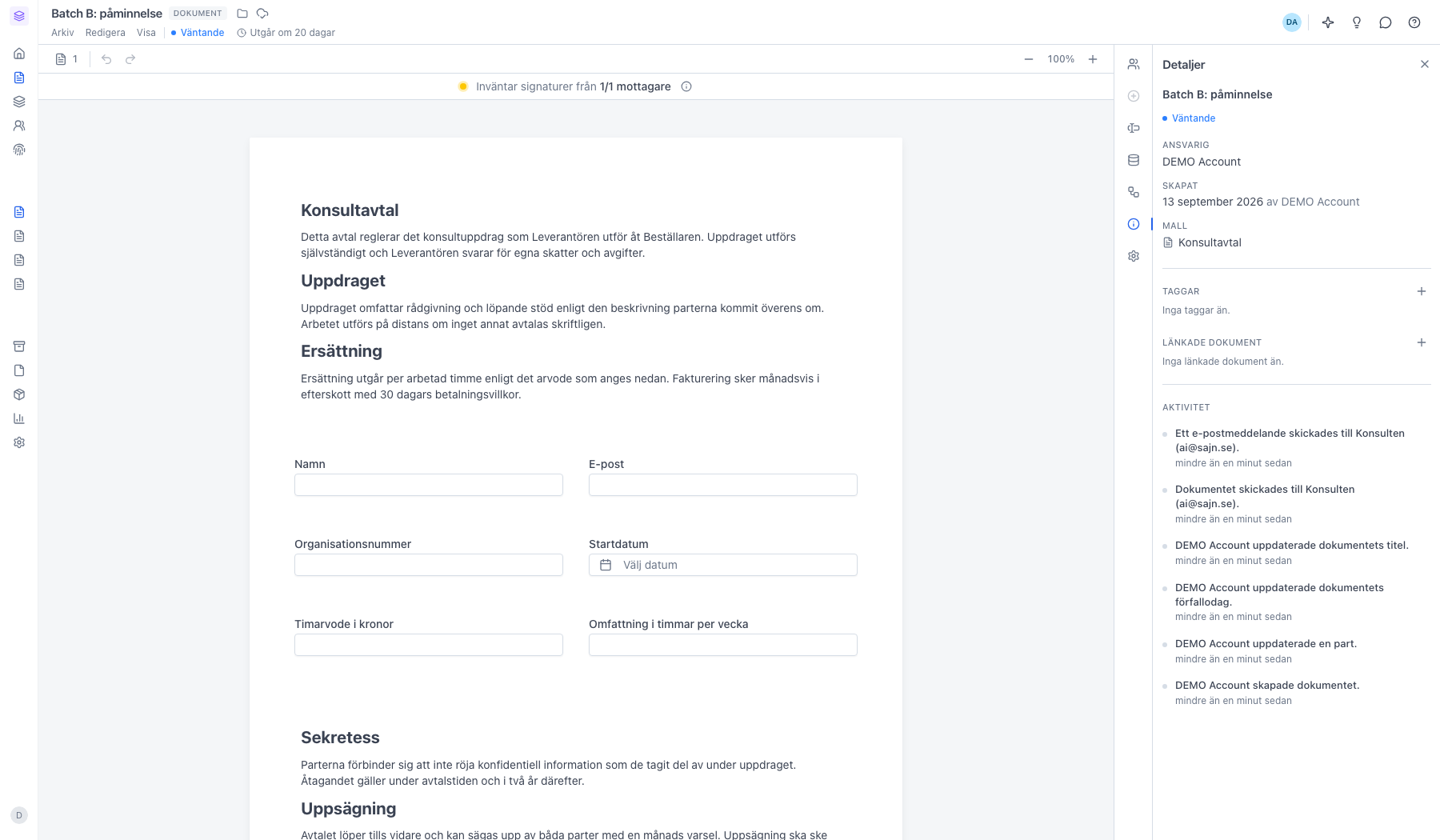
Task: Click the Väntande status in header
Action: (x=198, y=33)
